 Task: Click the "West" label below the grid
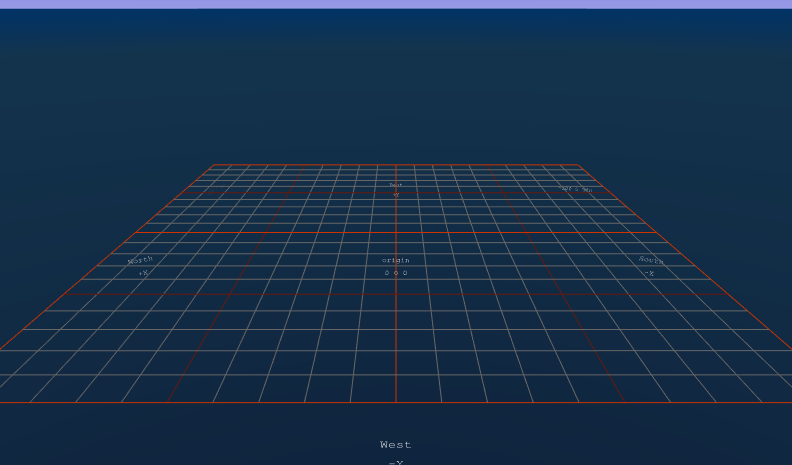click(x=396, y=445)
